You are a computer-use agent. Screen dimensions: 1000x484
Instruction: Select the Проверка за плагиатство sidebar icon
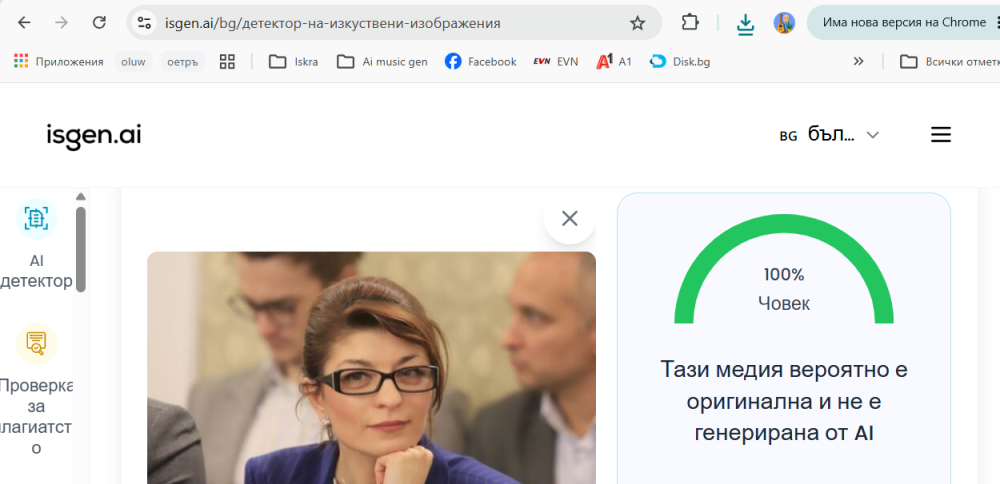click(x=36, y=343)
